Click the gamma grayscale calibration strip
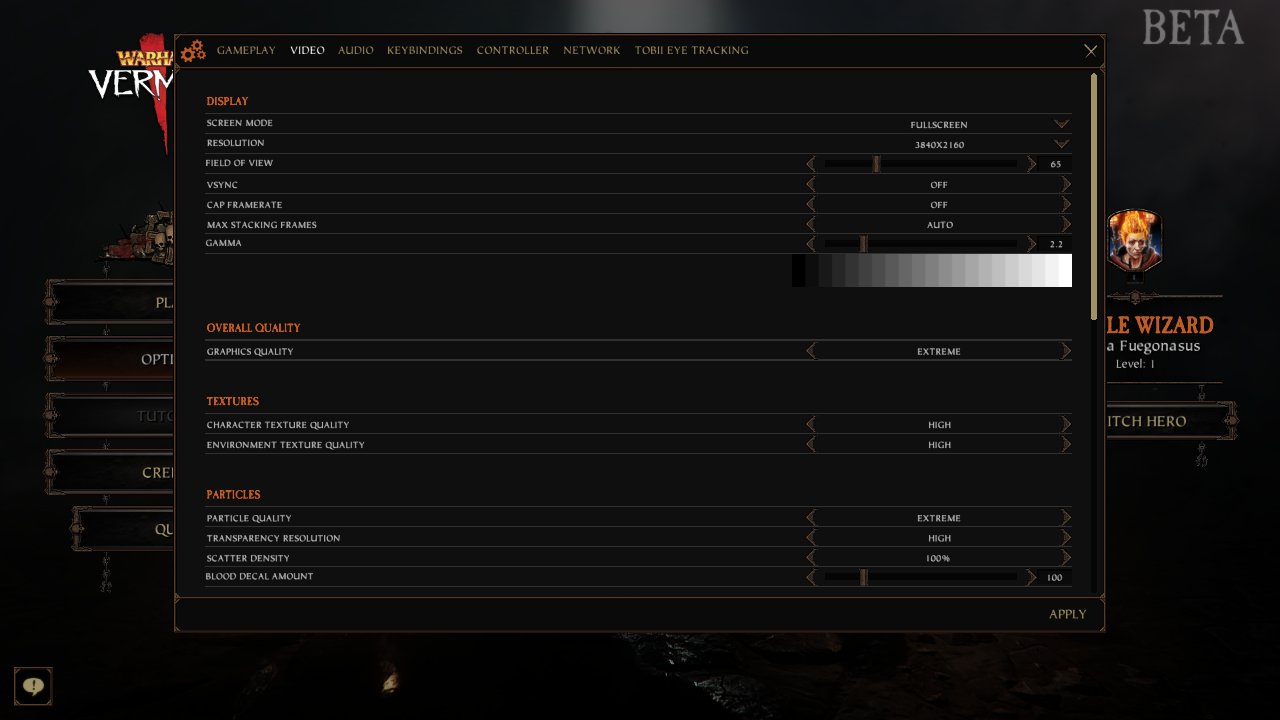The height and width of the screenshot is (720, 1280). (932, 271)
